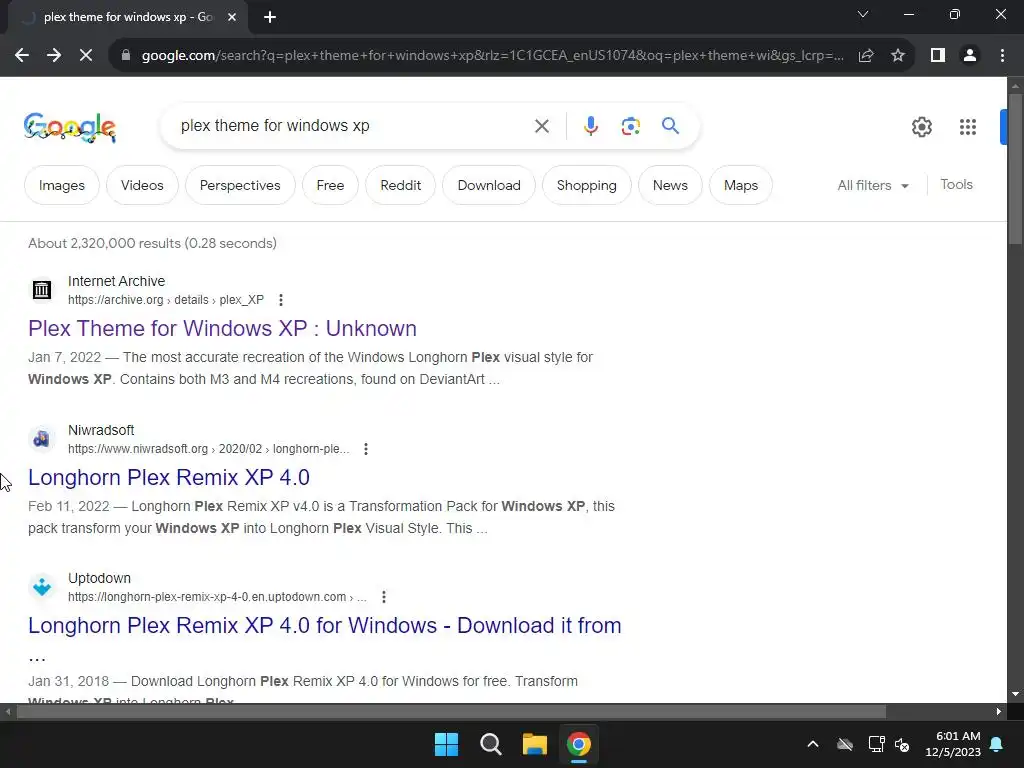The height and width of the screenshot is (768, 1024).
Task: Close the plex theme search tab
Action: click(232, 18)
